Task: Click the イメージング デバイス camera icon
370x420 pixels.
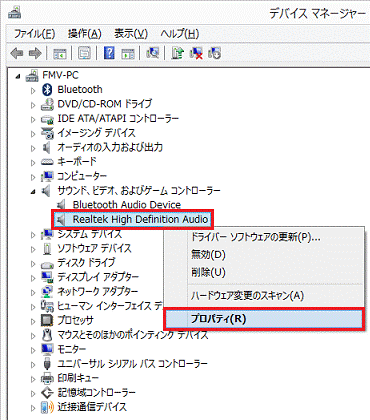Action: 47,133
